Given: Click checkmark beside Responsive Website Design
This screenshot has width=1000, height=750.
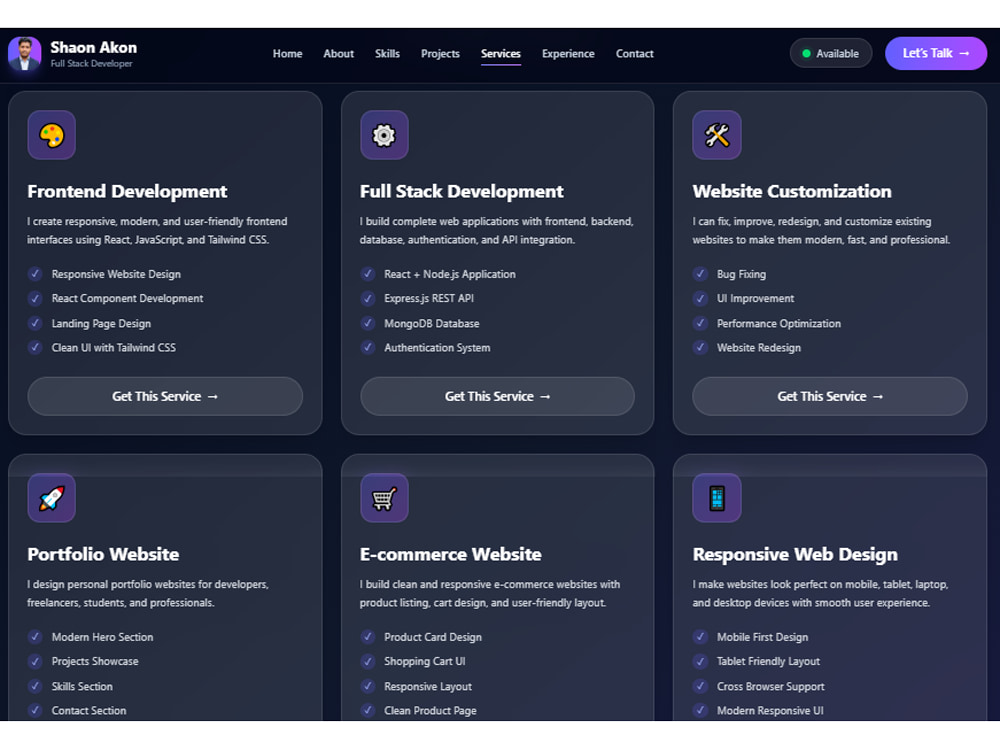Looking at the screenshot, I should click(x=35, y=274).
